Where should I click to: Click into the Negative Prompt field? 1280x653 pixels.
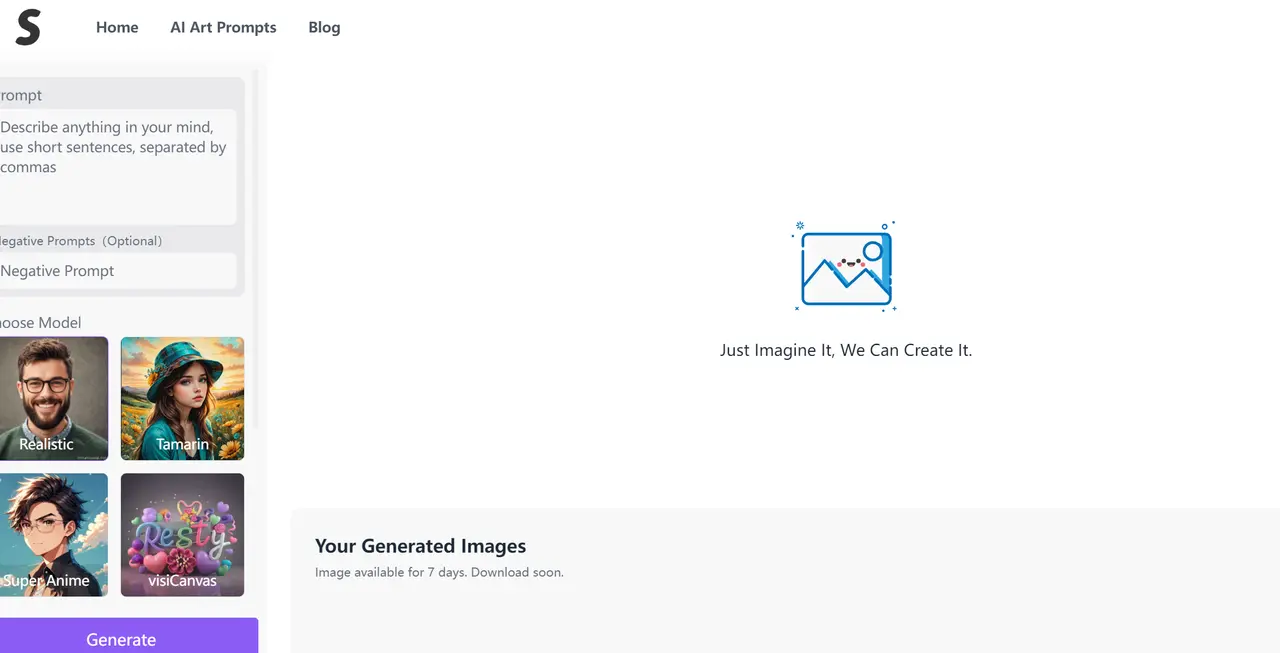(x=115, y=271)
